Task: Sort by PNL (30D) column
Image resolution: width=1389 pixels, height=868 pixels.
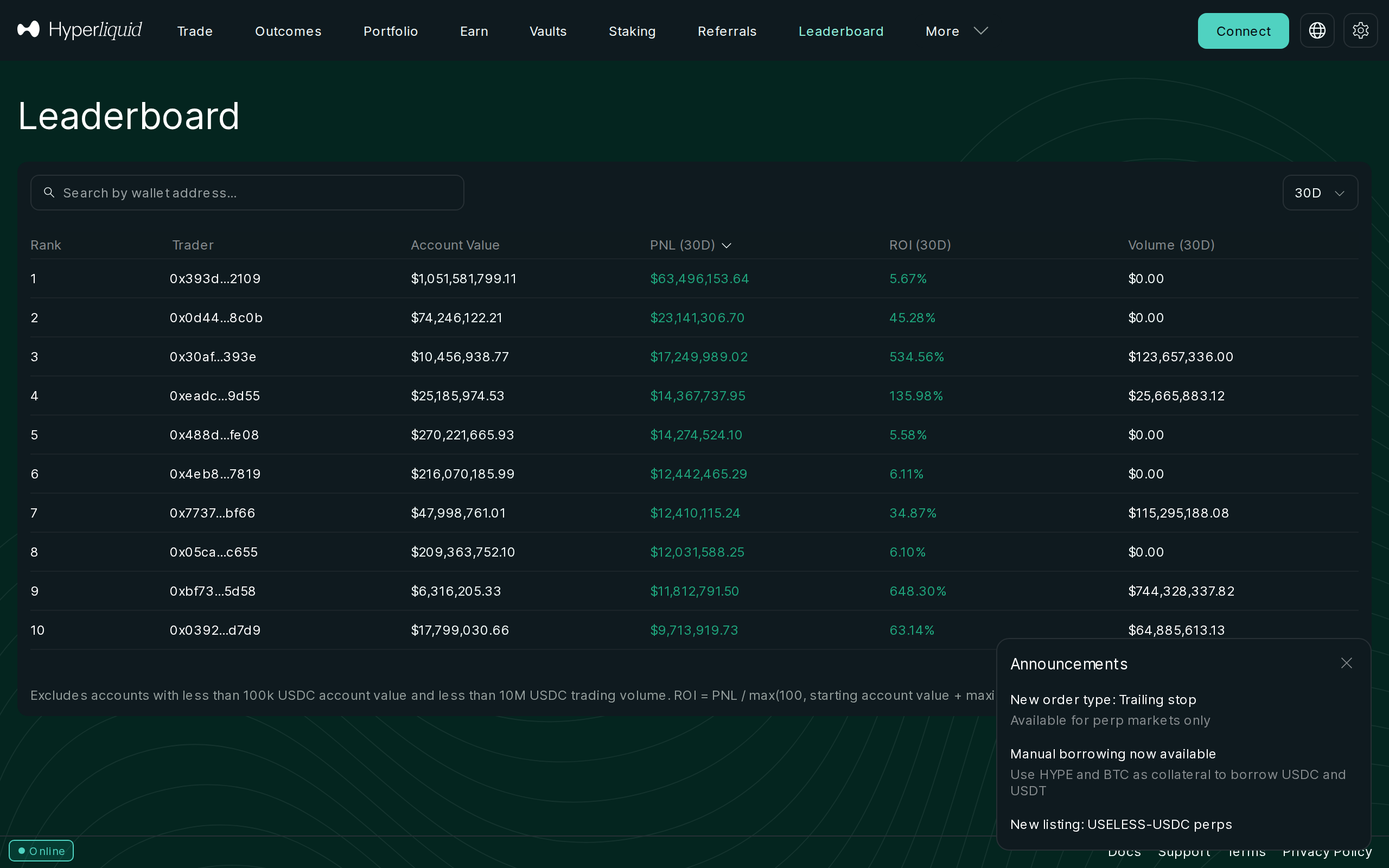Action: [x=691, y=245]
